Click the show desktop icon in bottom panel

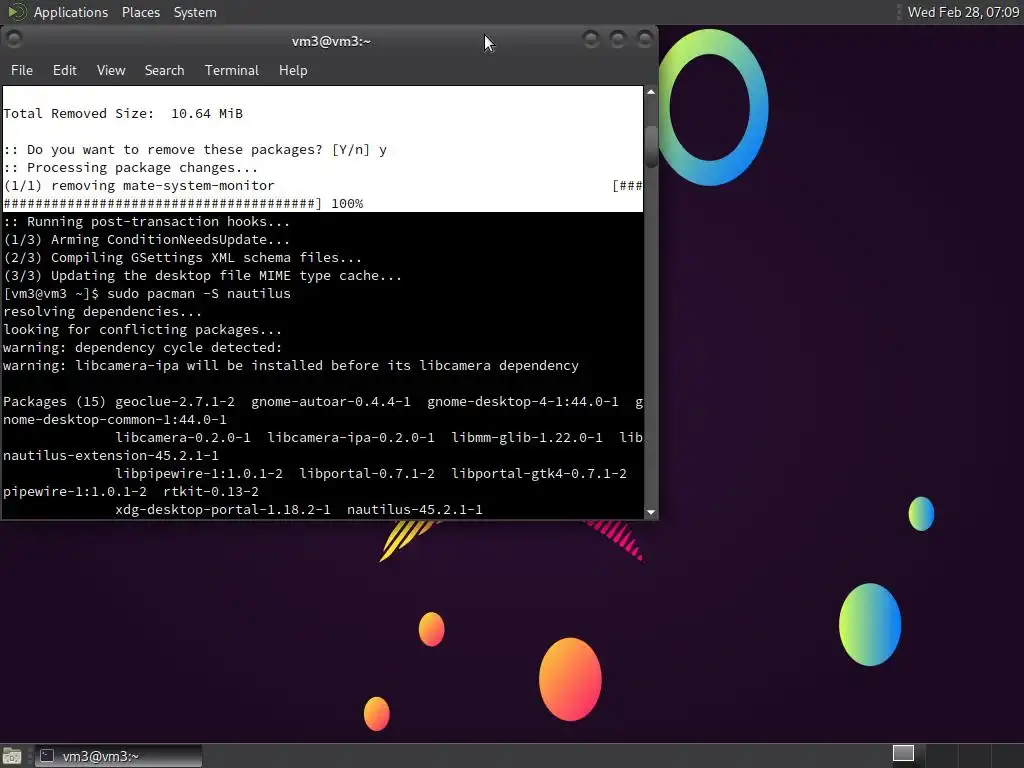12,756
